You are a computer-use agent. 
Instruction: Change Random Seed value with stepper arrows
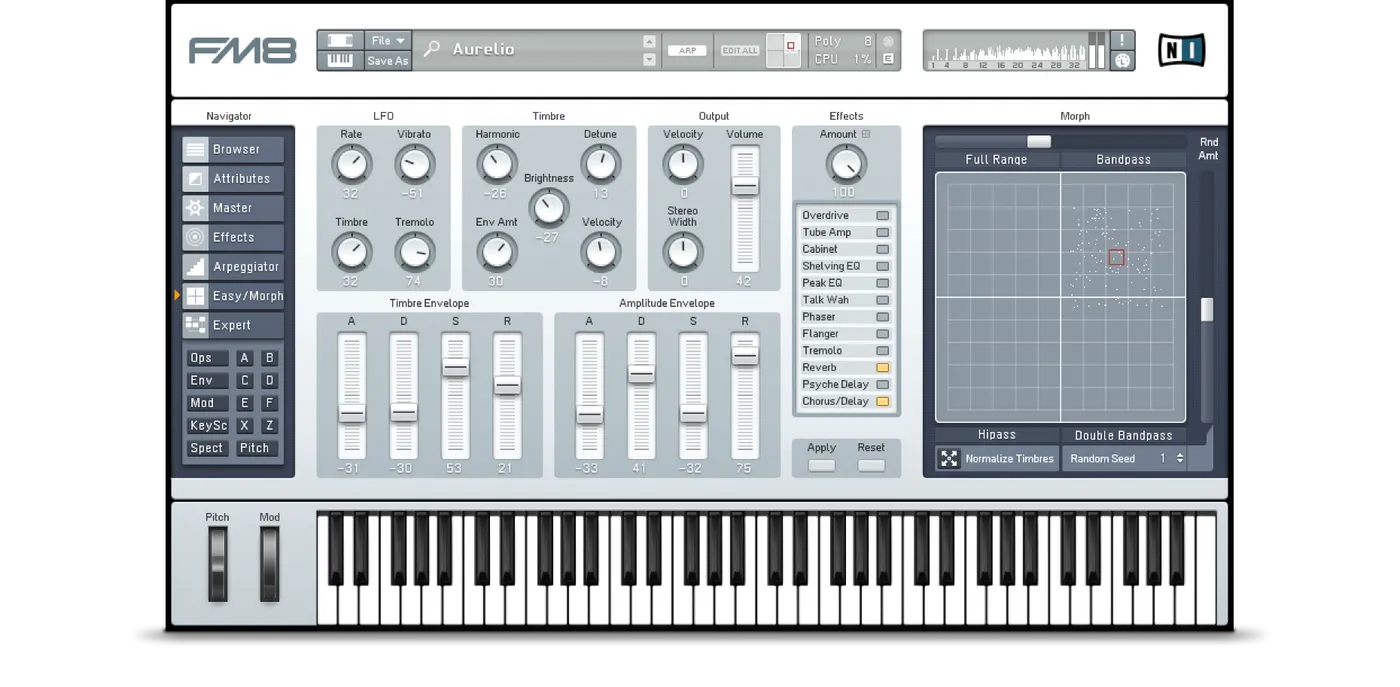[1180, 458]
